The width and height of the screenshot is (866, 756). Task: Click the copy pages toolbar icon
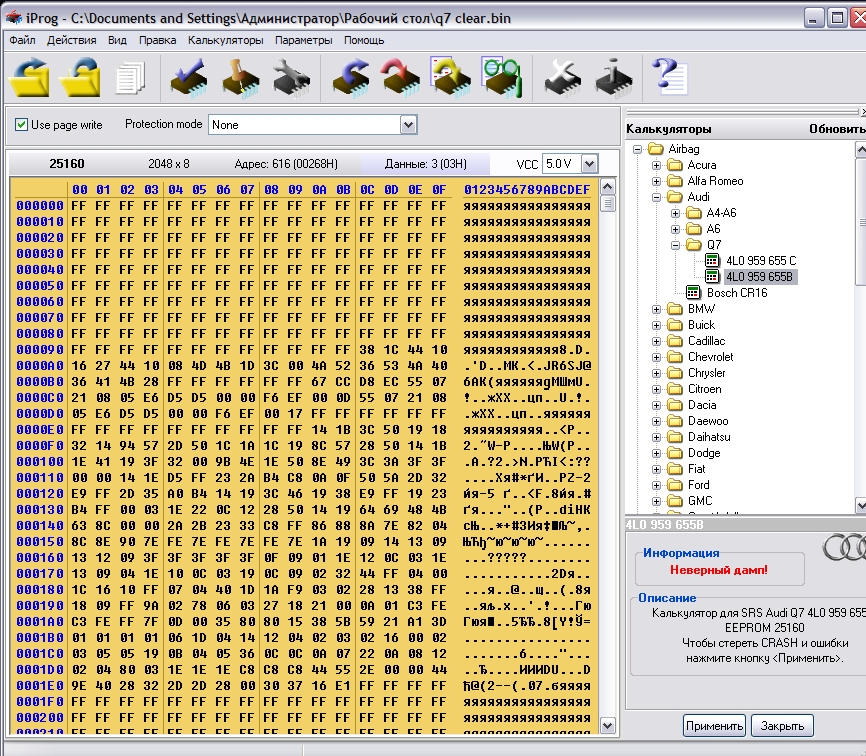tap(130, 78)
